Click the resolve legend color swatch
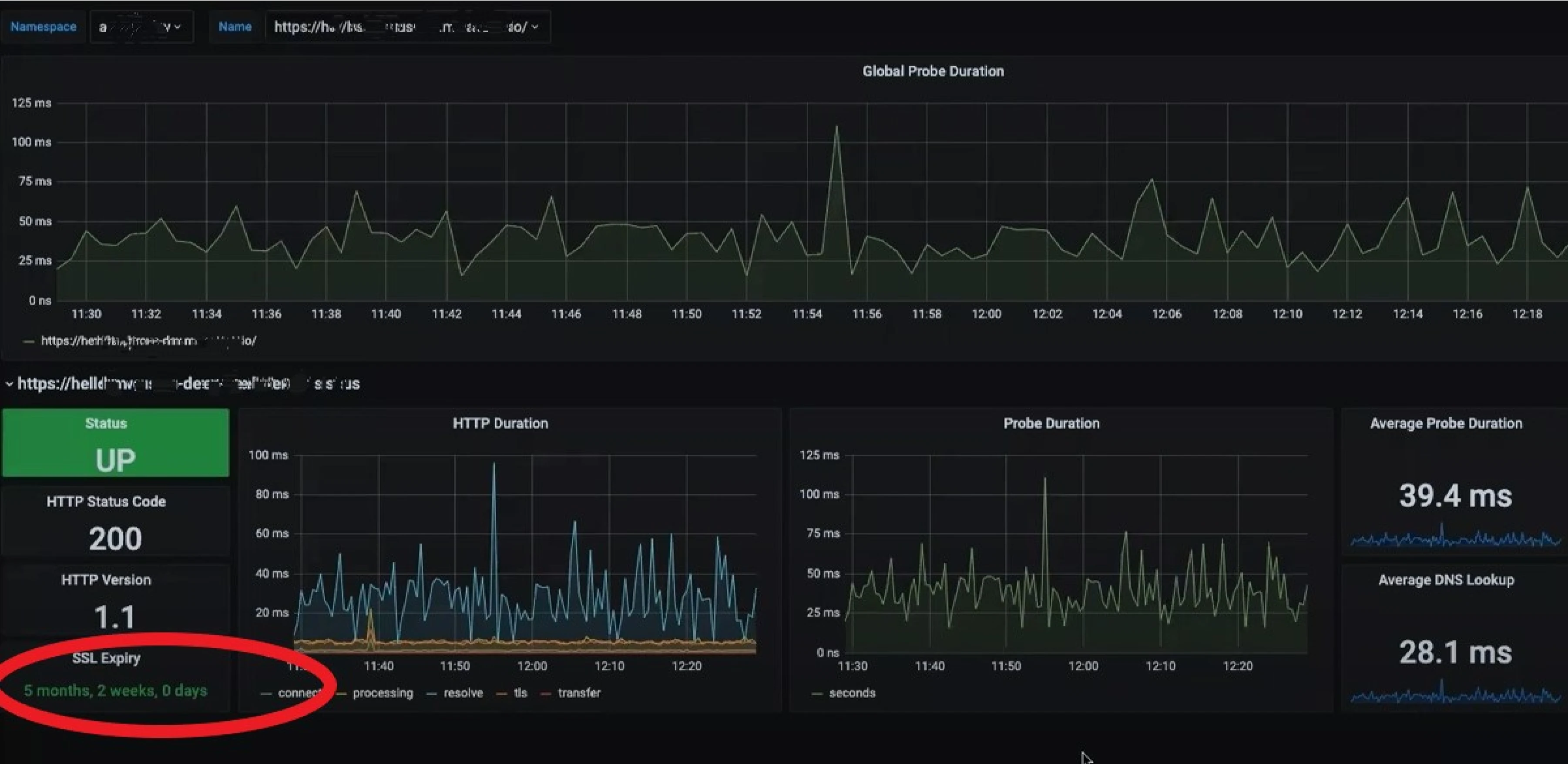Viewport: 1568px width, 764px height. (x=432, y=694)
